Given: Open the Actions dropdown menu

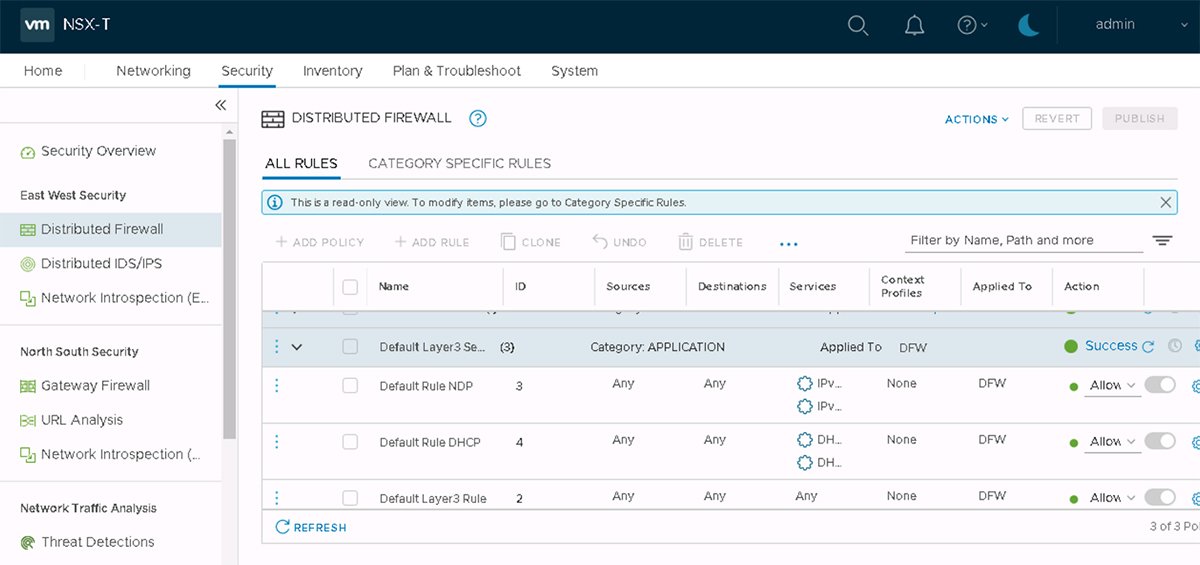Looking at the screenshot, I should coord(976,119).
